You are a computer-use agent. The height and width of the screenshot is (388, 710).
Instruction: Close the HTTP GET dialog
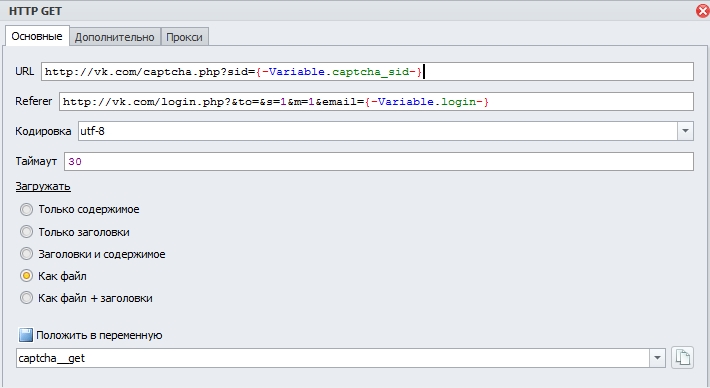pyautogui.click(x=703, y=10)
